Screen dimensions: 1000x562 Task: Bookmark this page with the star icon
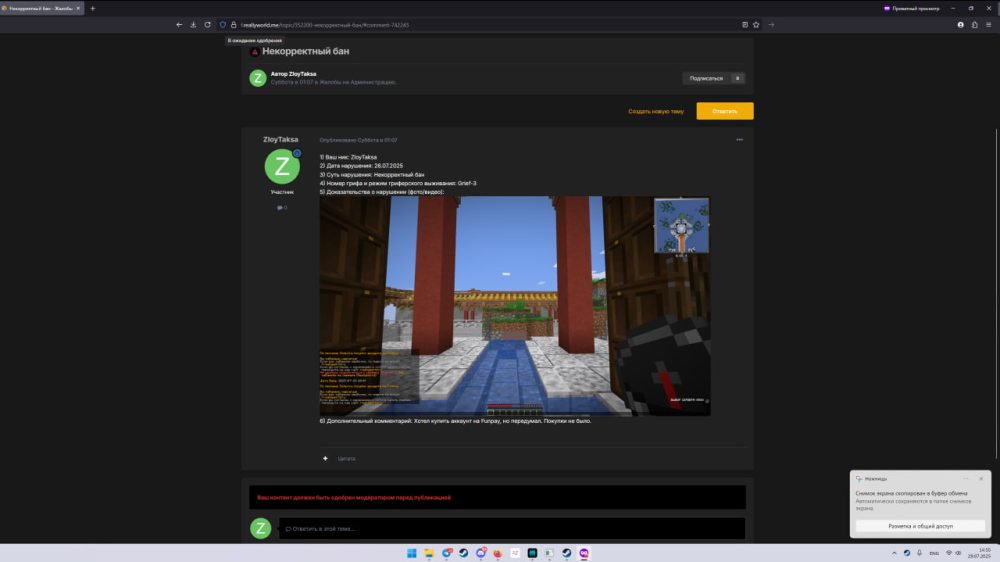756,25
